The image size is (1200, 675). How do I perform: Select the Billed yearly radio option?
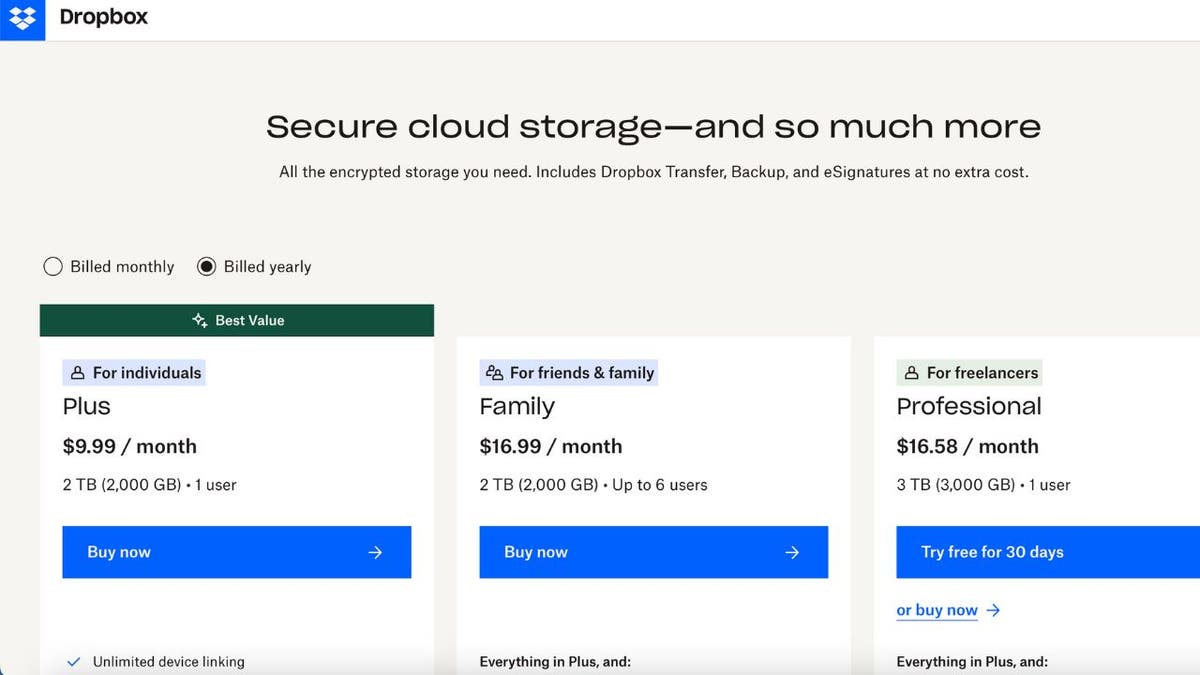(206, 267)
